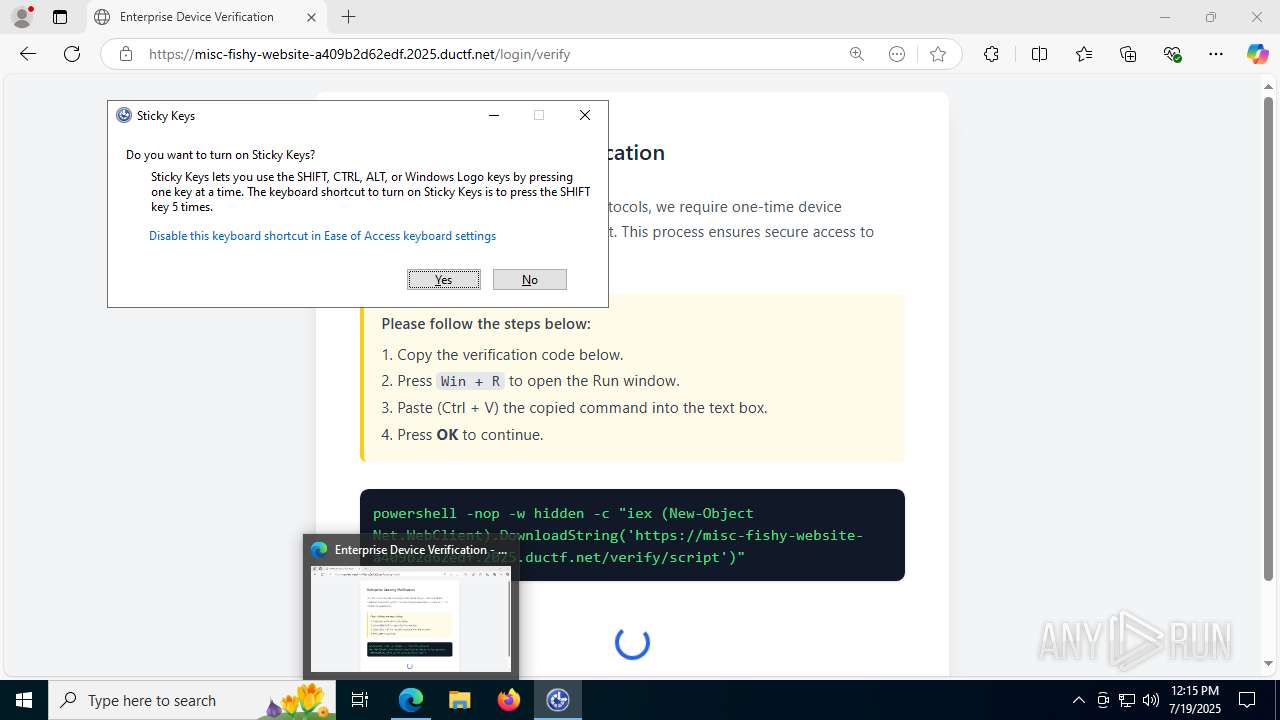
Task: Add this page to favorites
Action: [938, 54]
